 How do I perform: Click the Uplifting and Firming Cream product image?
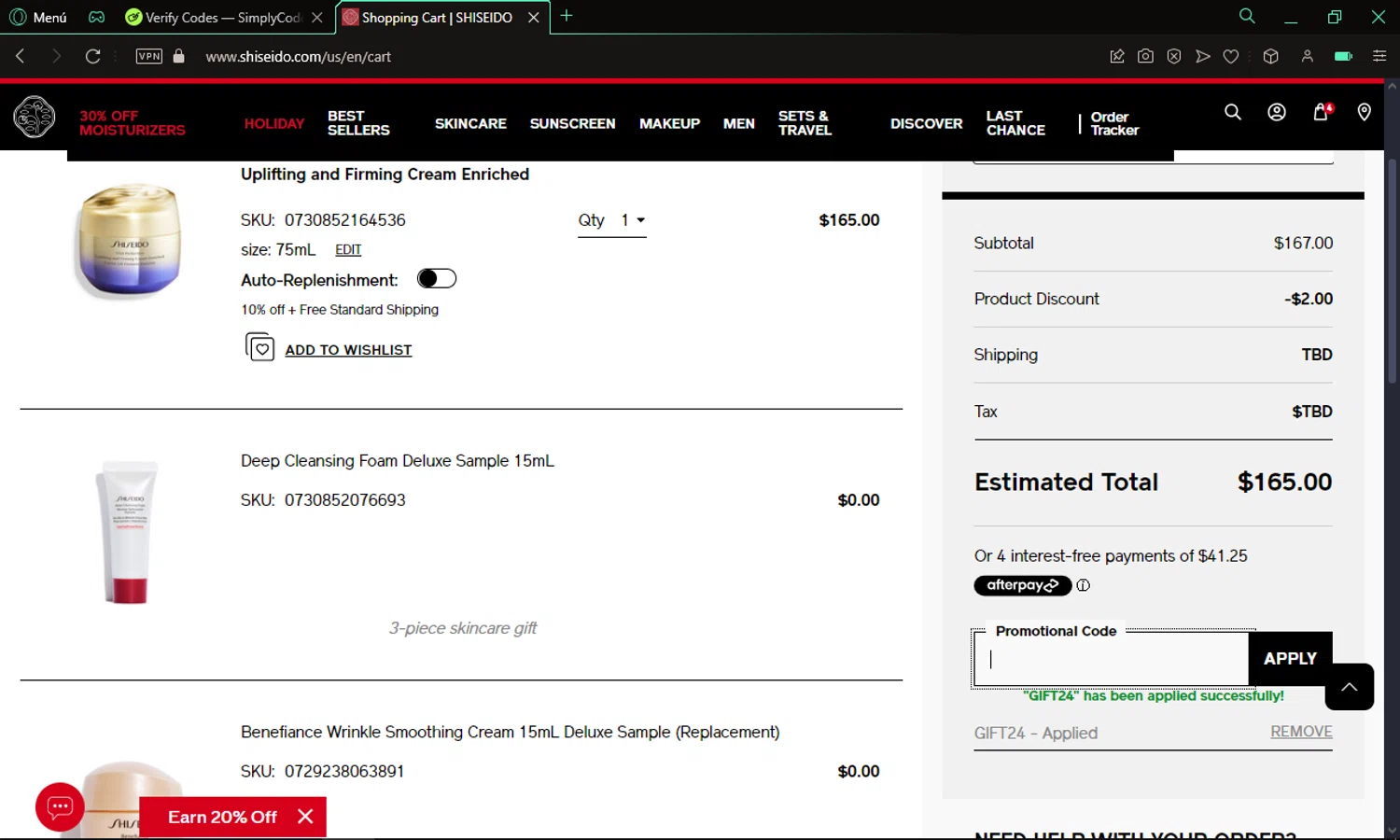[129, 240]
